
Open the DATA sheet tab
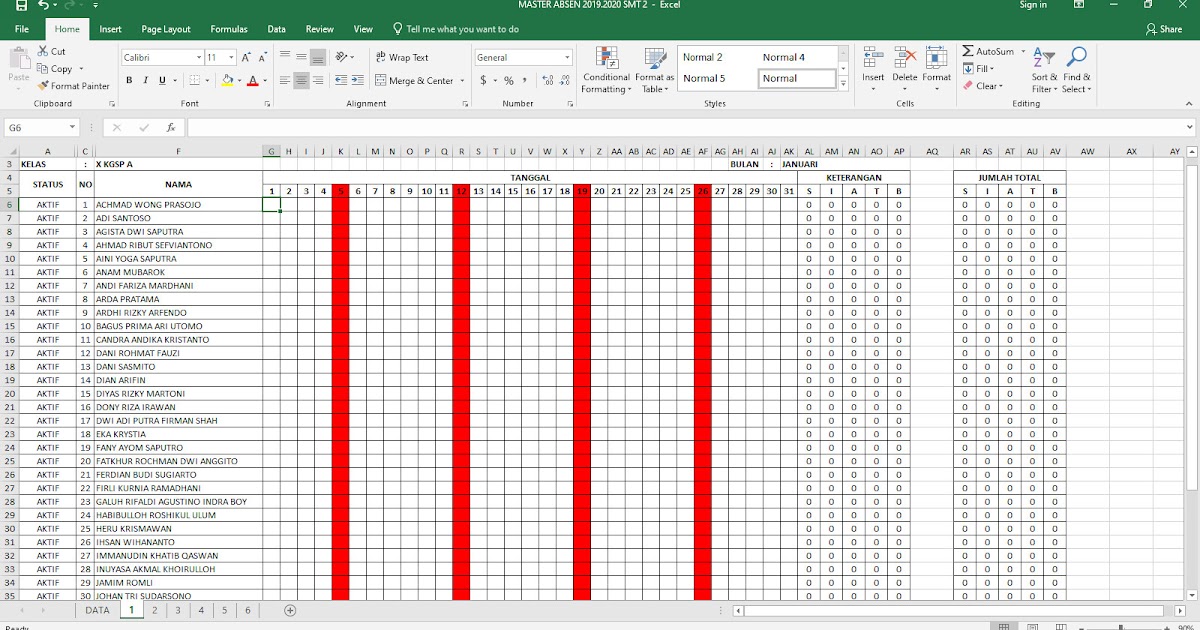[x=97, y=610]
